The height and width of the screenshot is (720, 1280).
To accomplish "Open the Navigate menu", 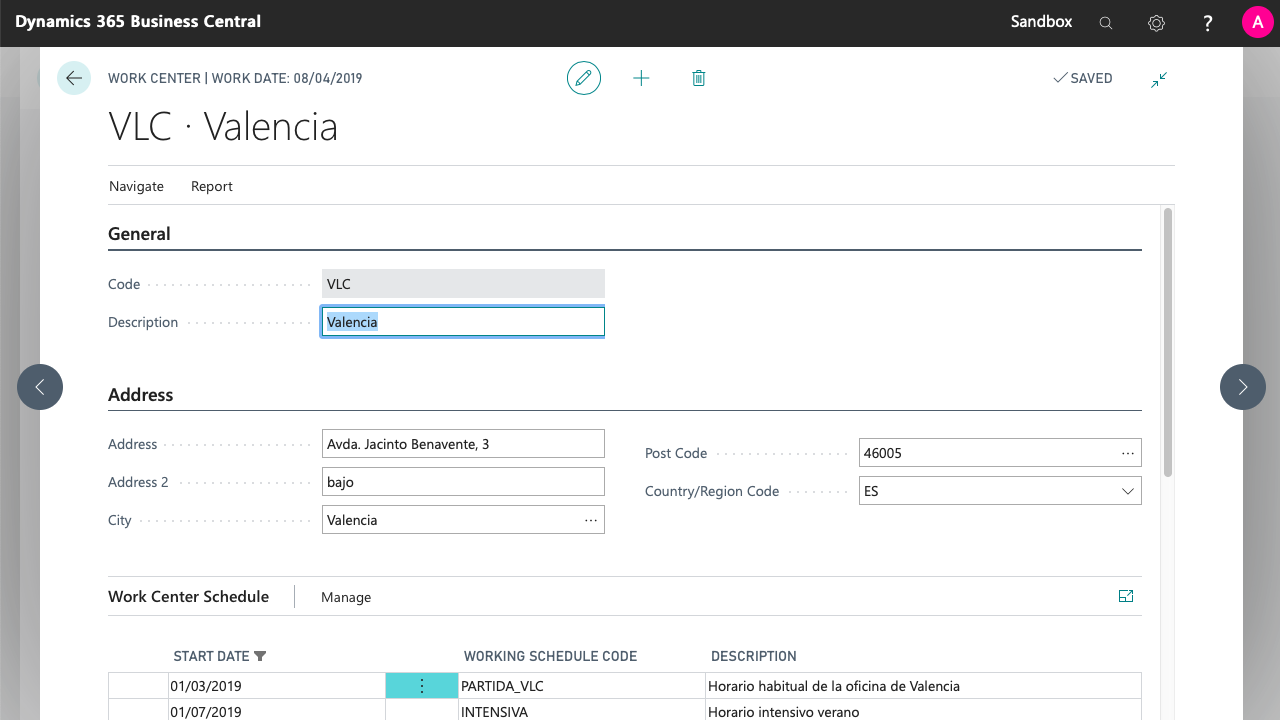I will (136, 186).
